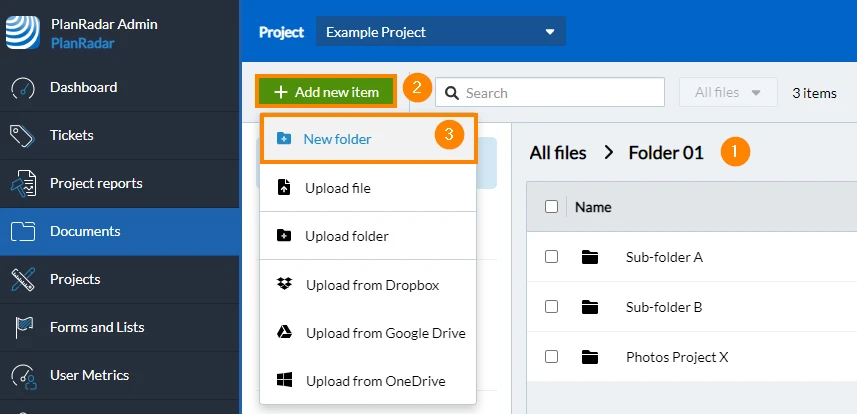Click the Dropbox logo icon in menu

coord(284,284)
